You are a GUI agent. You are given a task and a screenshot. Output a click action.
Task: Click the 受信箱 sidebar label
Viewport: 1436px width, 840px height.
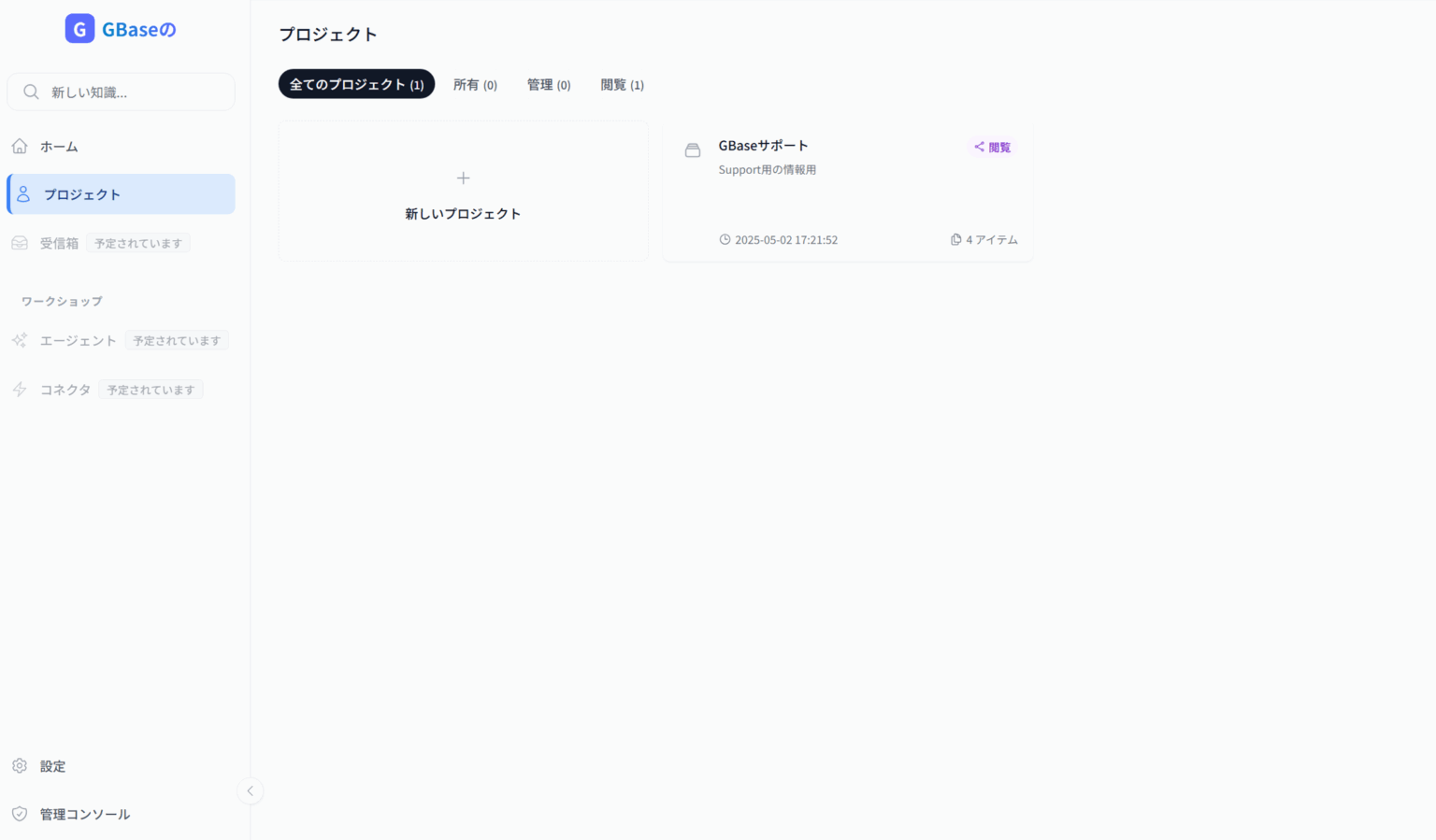point(59,243)
